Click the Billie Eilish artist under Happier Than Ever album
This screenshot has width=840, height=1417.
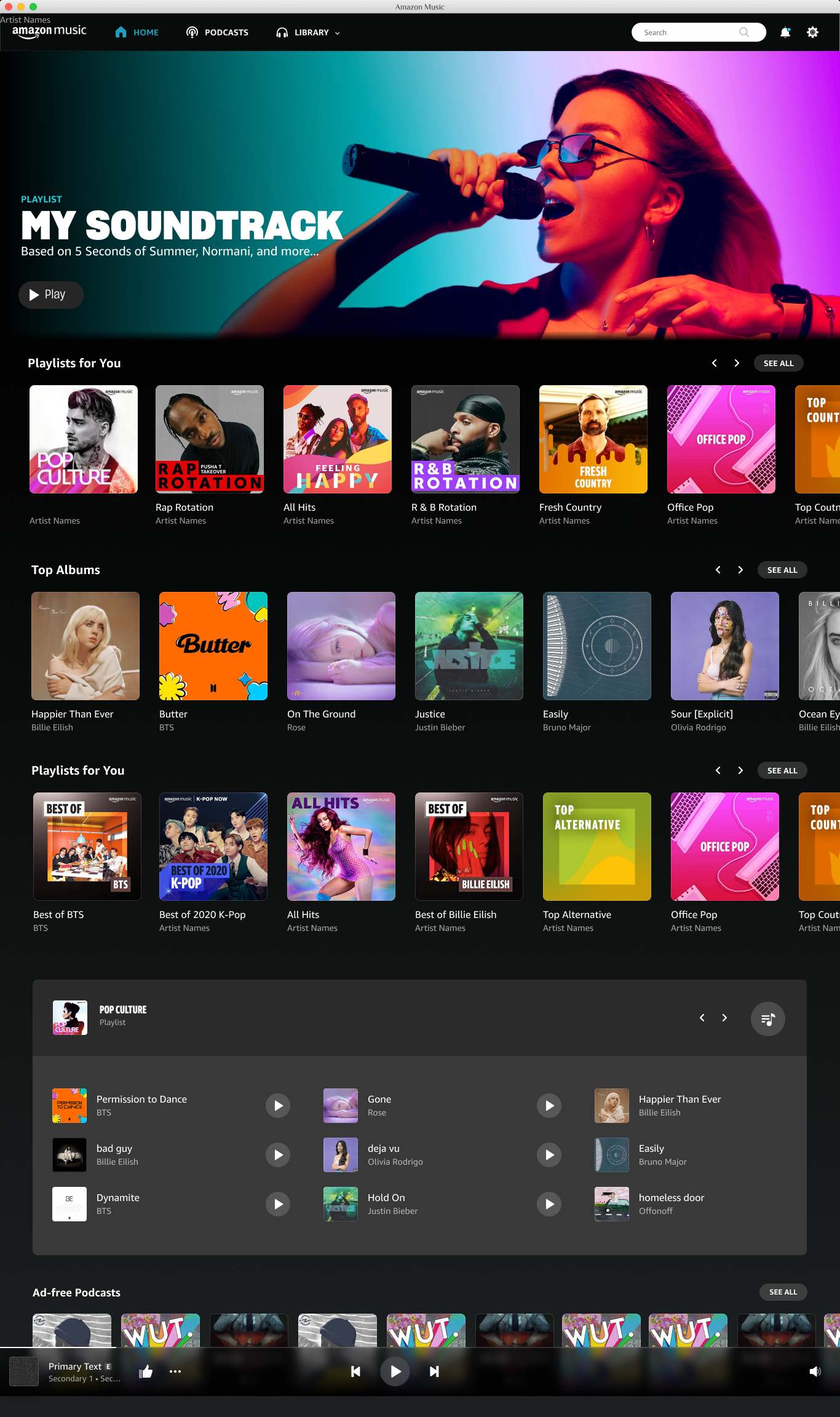tap(52, 727)
